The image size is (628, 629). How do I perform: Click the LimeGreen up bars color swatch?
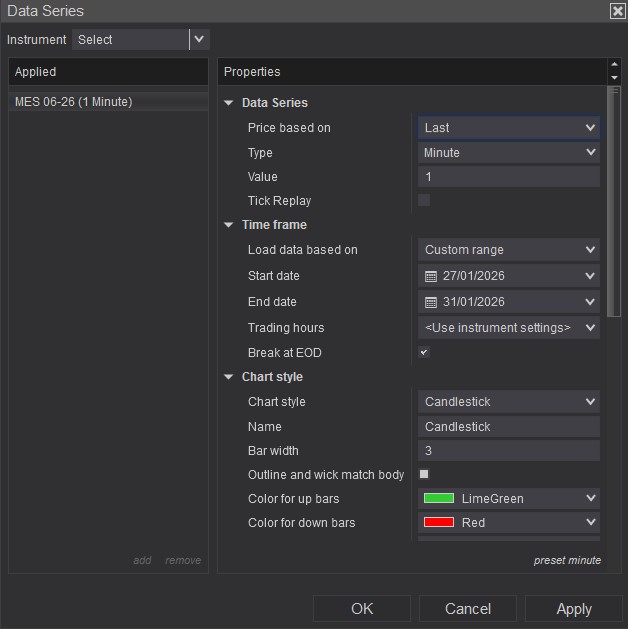(x=438, y=498)
